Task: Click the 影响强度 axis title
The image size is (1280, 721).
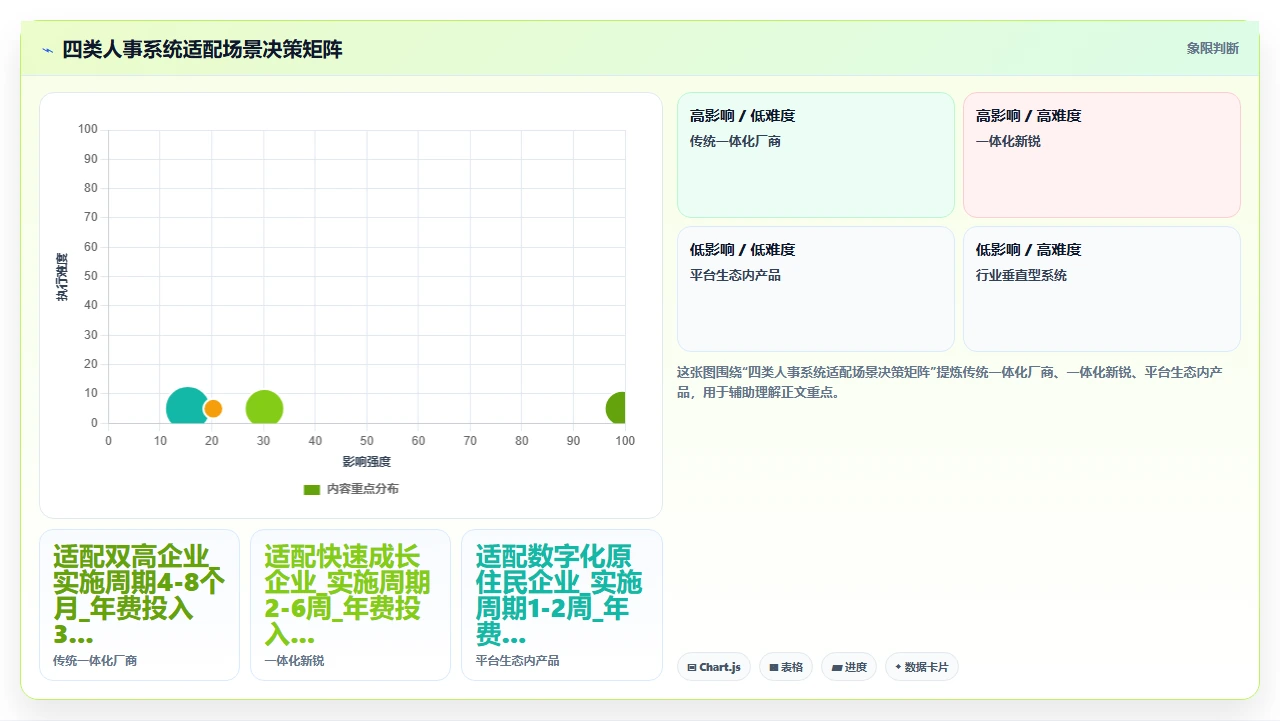Action: (x=366, y=462)
